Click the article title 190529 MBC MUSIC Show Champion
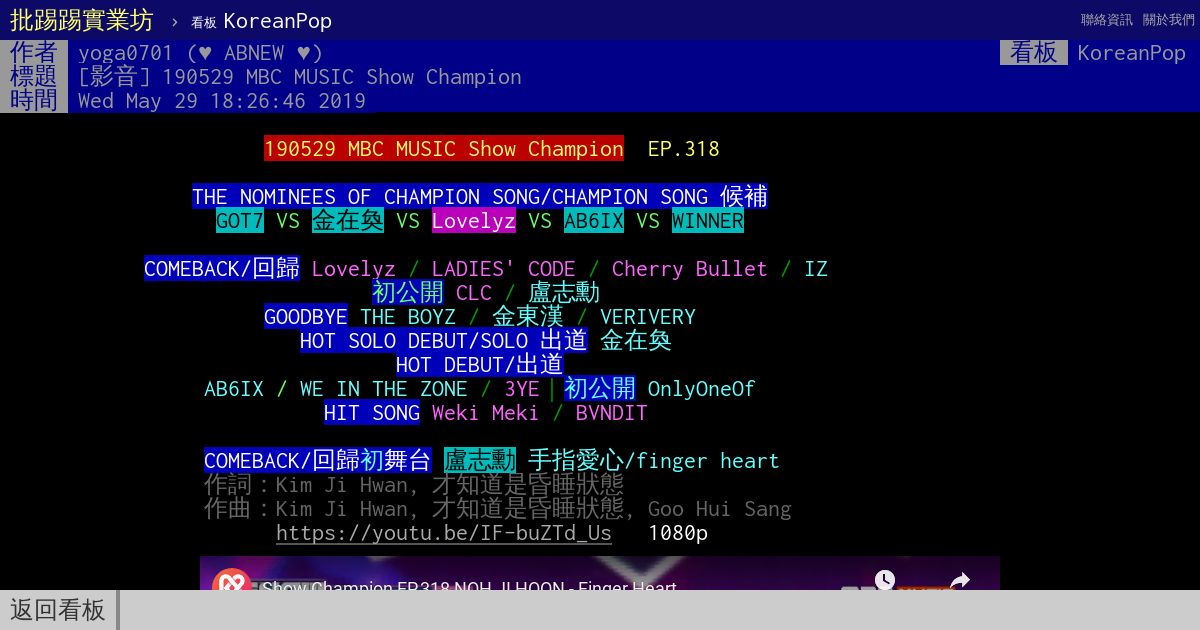 [x=300, y=77]
